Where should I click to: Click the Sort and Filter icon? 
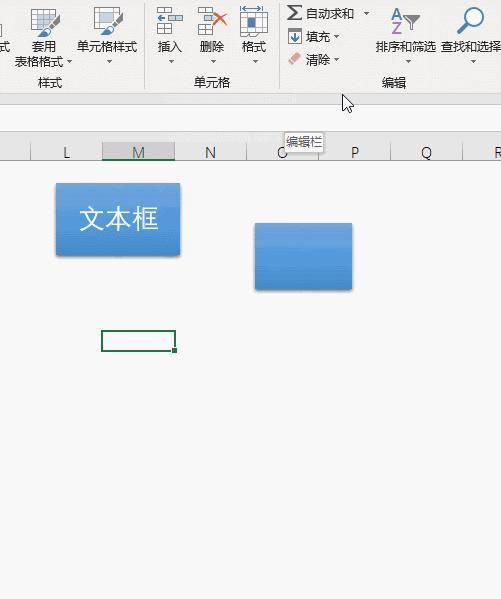pyautogui.click(x=405, y=22)
